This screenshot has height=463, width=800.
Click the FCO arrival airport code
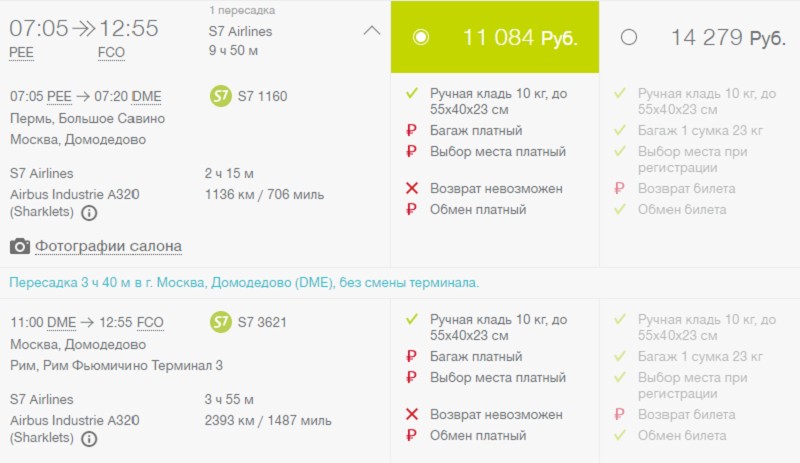pyautogui.click(x=111, y=53)
